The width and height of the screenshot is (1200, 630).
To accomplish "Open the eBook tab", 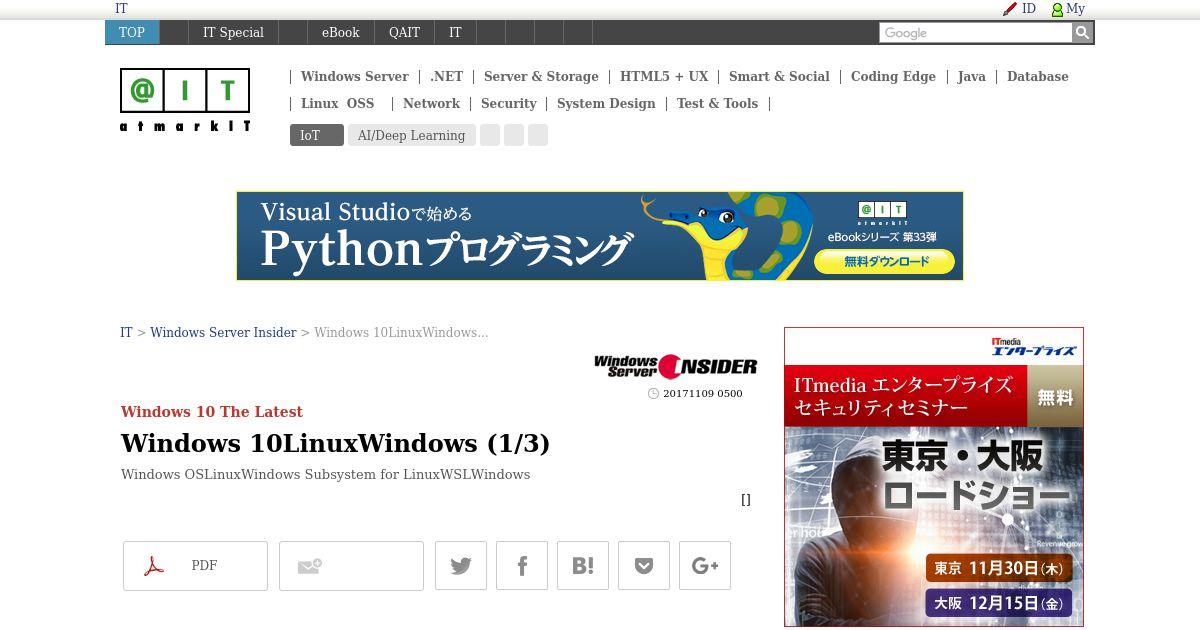I will [340, 32].
